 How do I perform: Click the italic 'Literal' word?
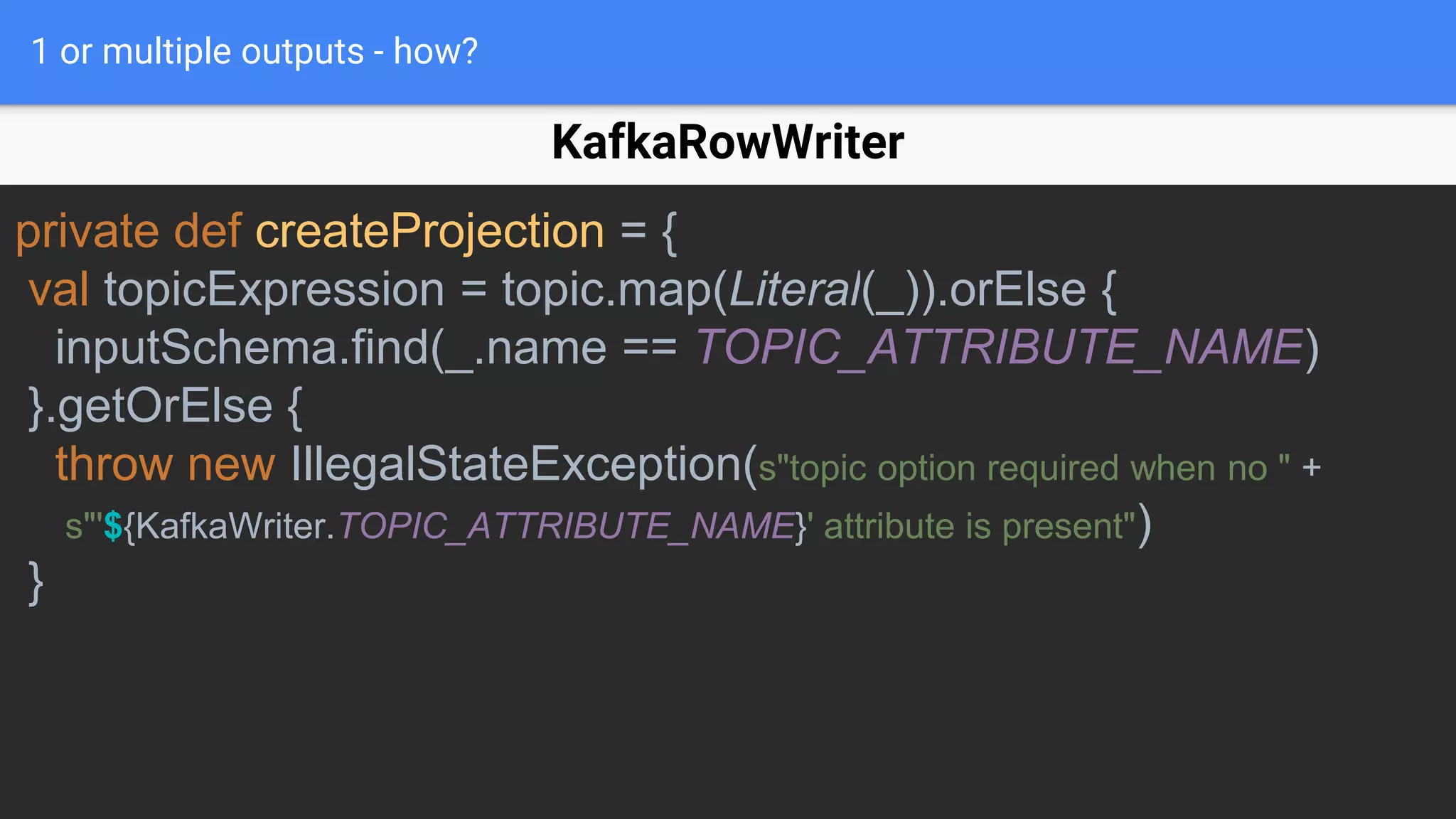[794, 290]
